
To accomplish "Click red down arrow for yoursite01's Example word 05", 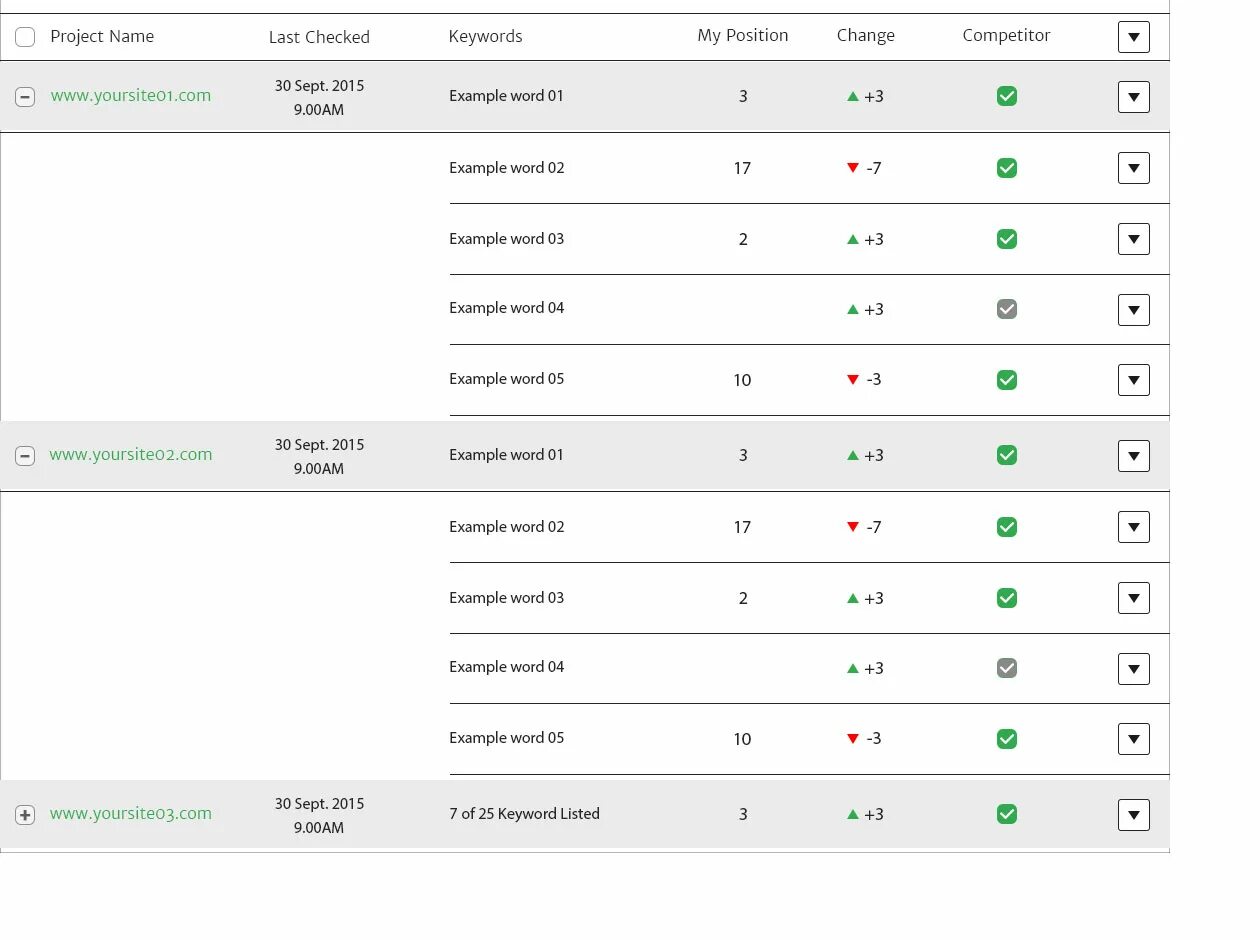I will [853, 380].
